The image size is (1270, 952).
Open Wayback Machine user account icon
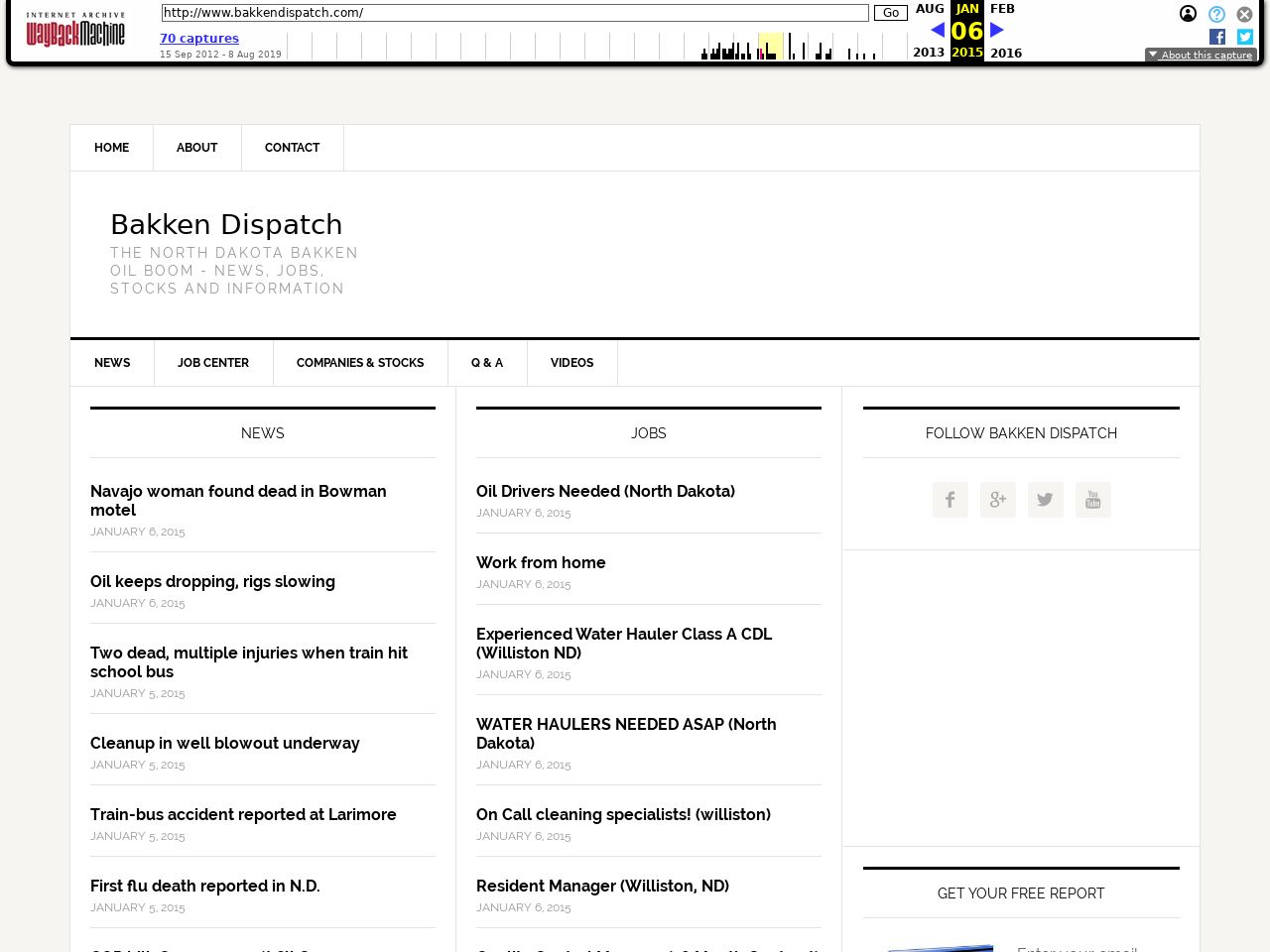(x=1188, y=14)
